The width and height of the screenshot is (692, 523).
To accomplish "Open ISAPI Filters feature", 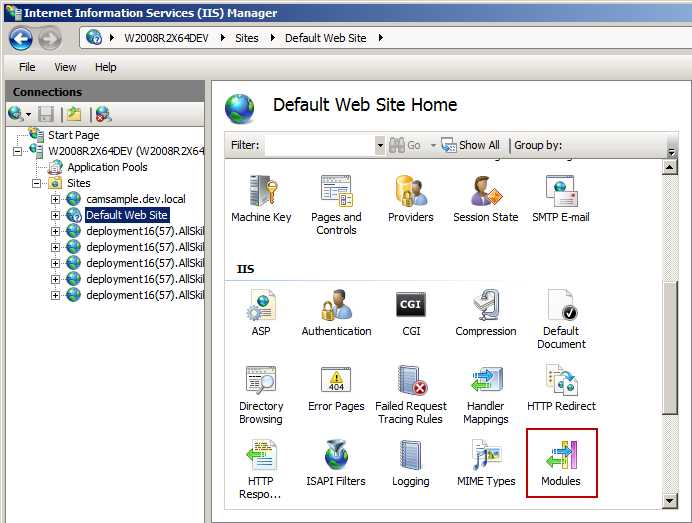I will [336, 463].
